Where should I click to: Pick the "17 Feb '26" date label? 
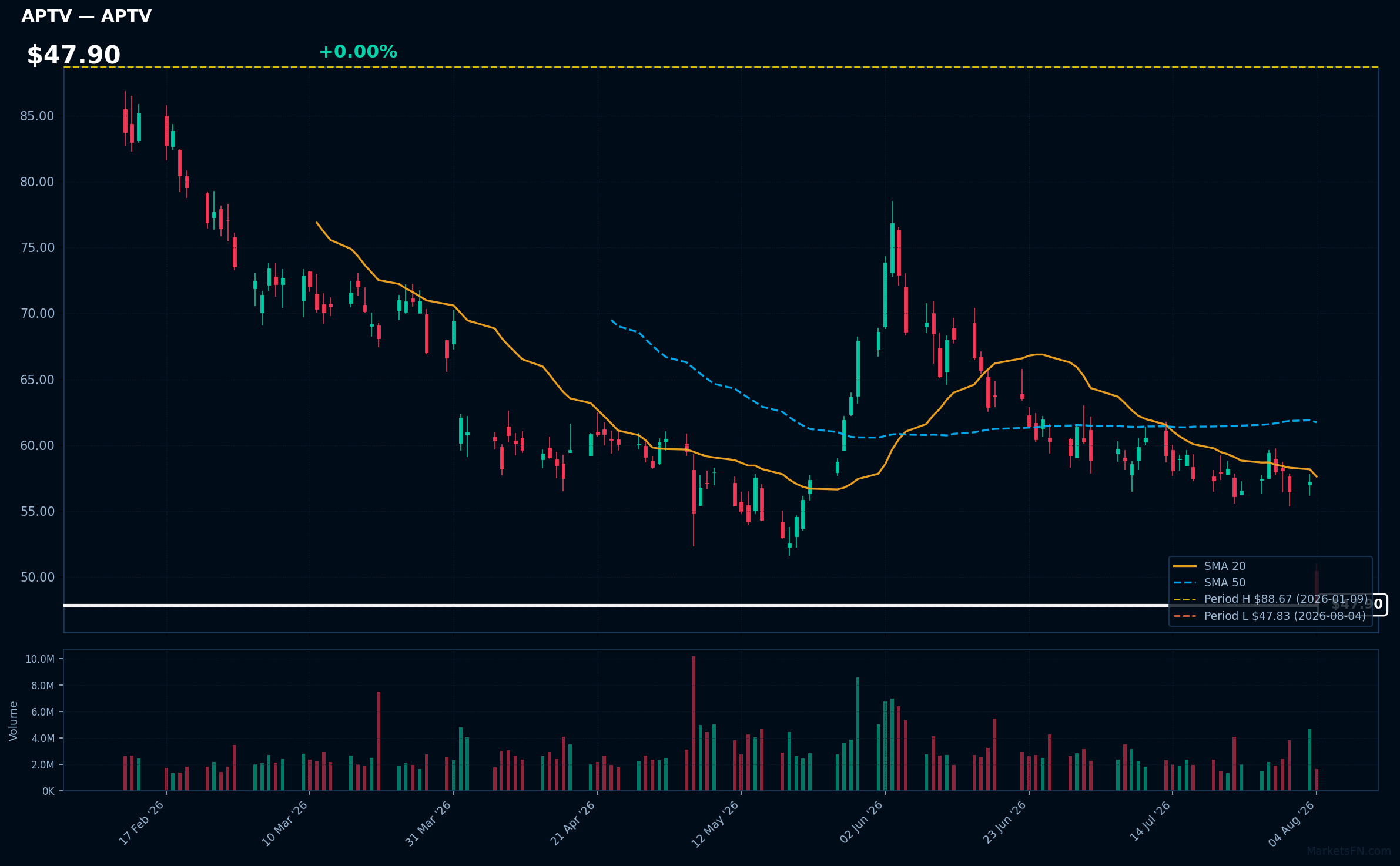[142, 823]
